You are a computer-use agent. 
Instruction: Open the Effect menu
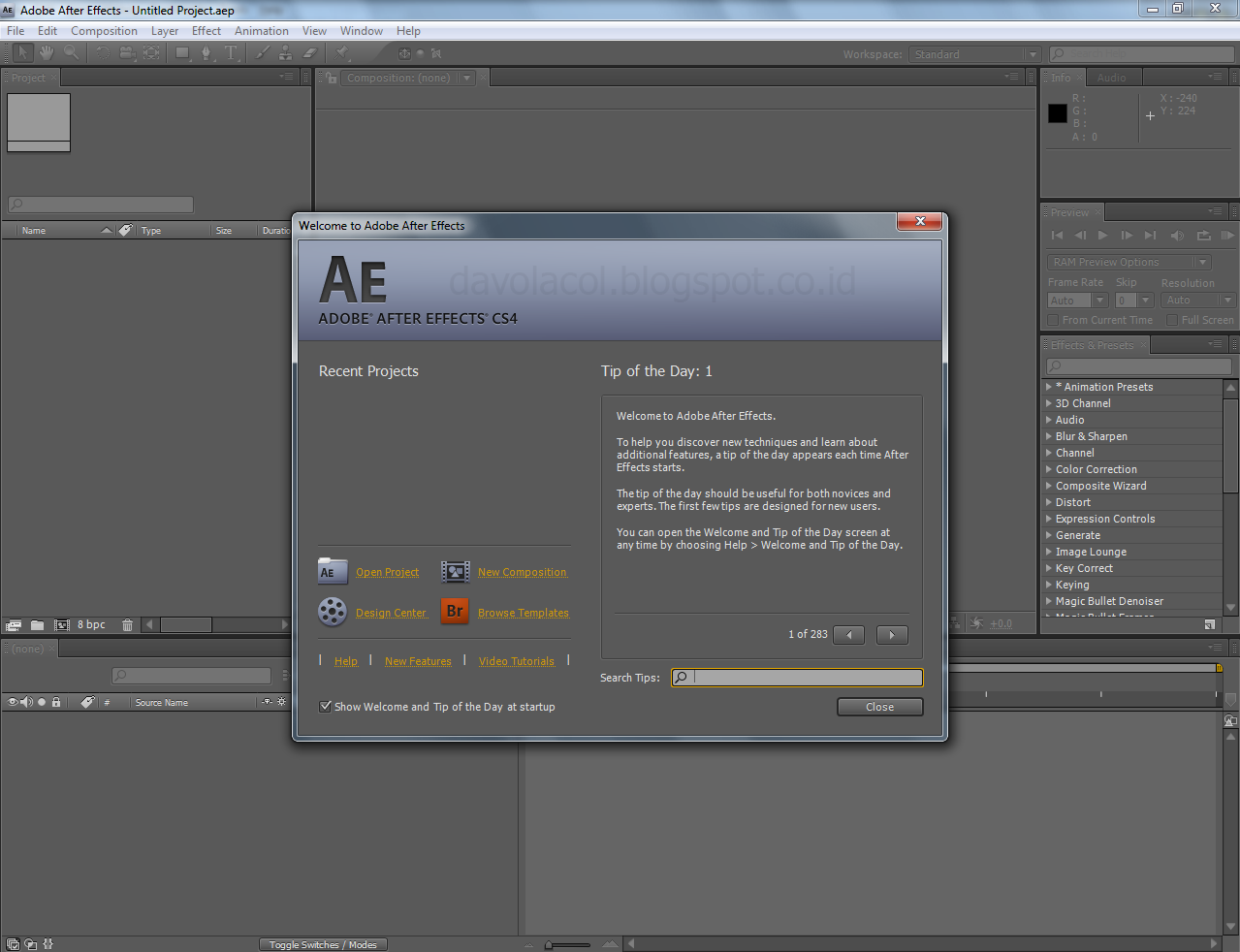[207, 31]
